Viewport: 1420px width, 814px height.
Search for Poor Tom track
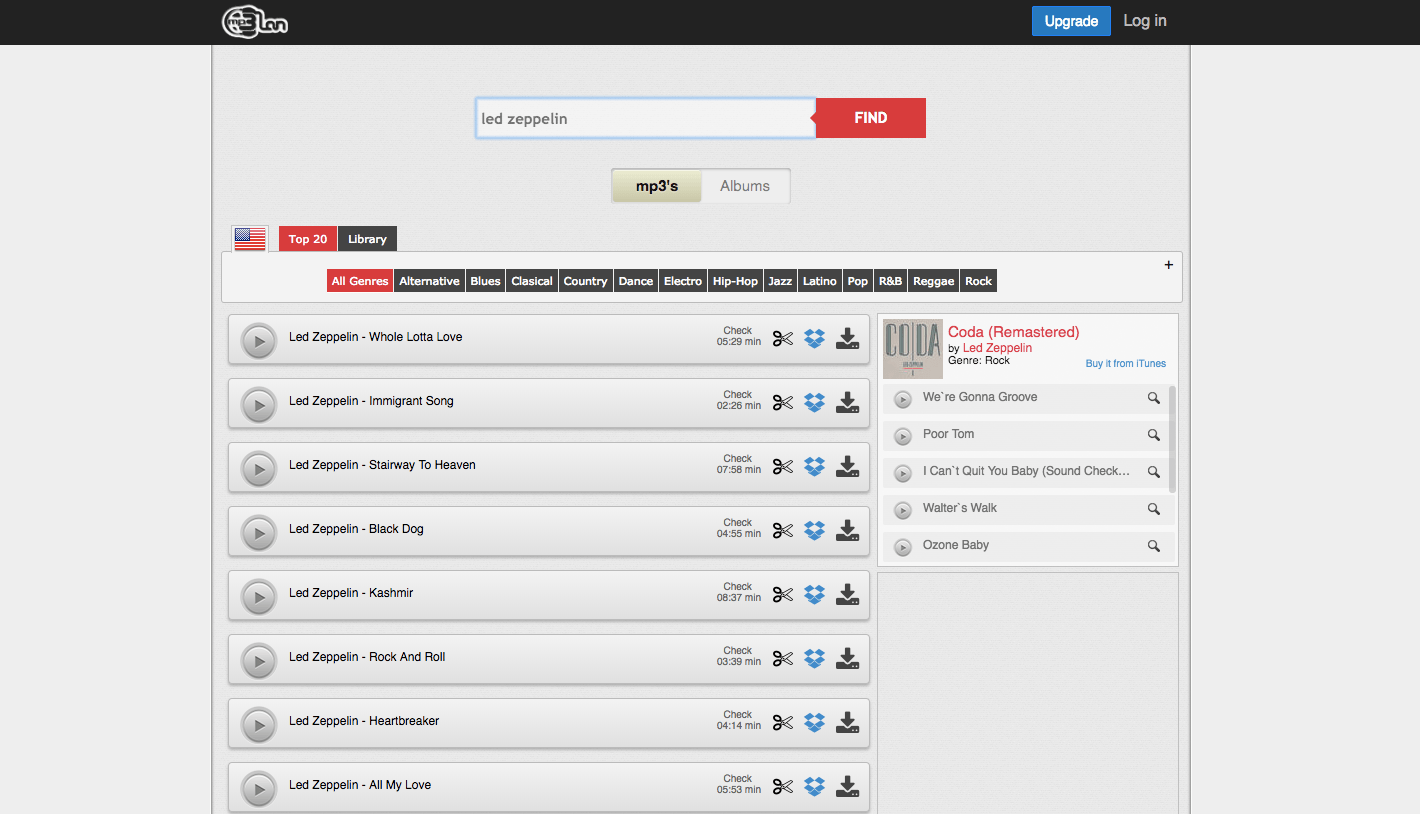click(x=1154, y=435)
